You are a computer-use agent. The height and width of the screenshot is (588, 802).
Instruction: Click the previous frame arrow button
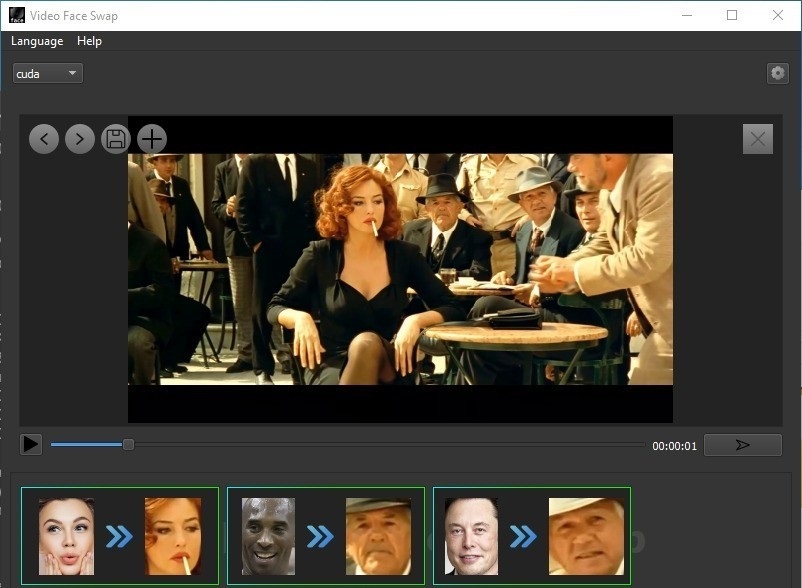click(44, 139)
